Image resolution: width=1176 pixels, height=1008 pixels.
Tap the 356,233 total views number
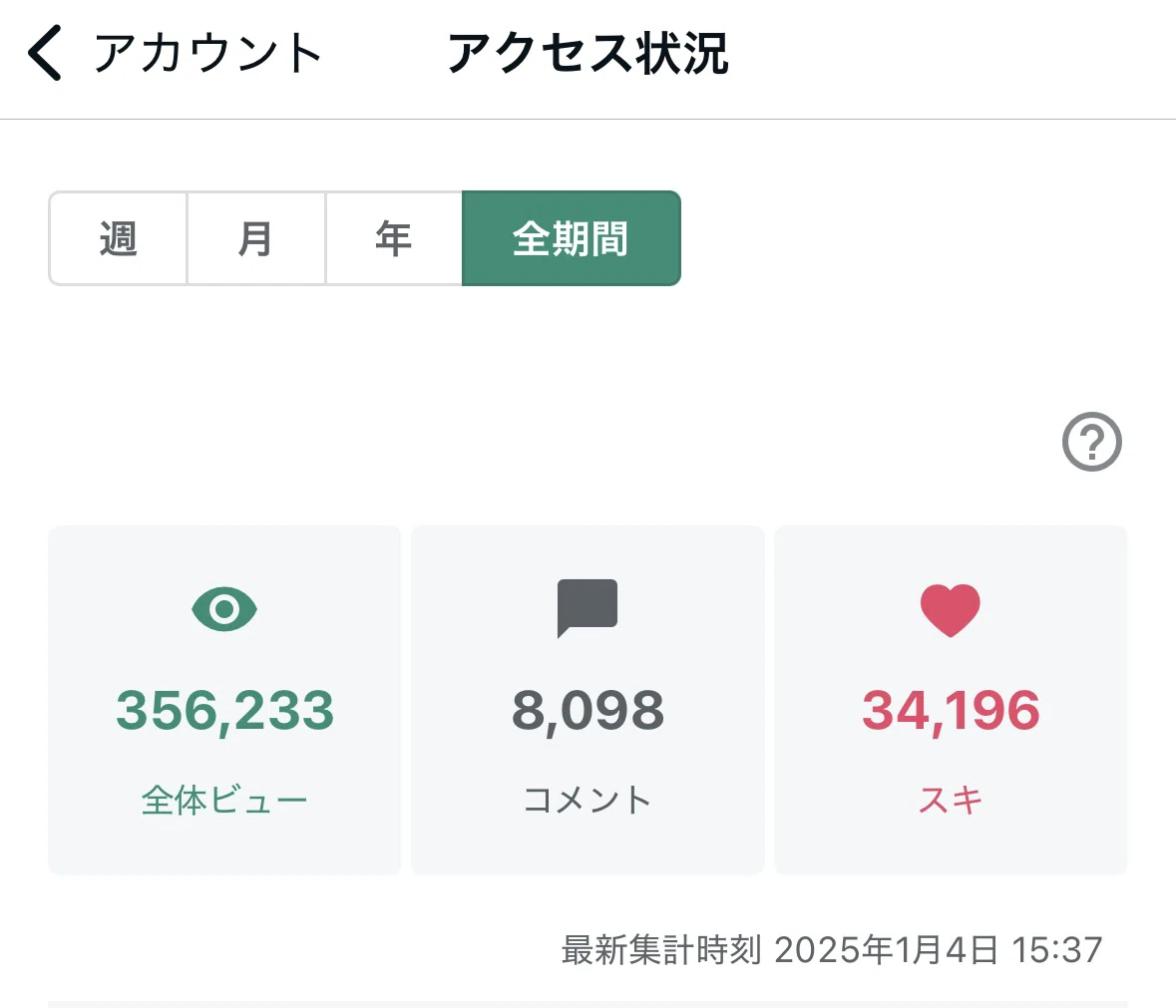click(224, 711)
